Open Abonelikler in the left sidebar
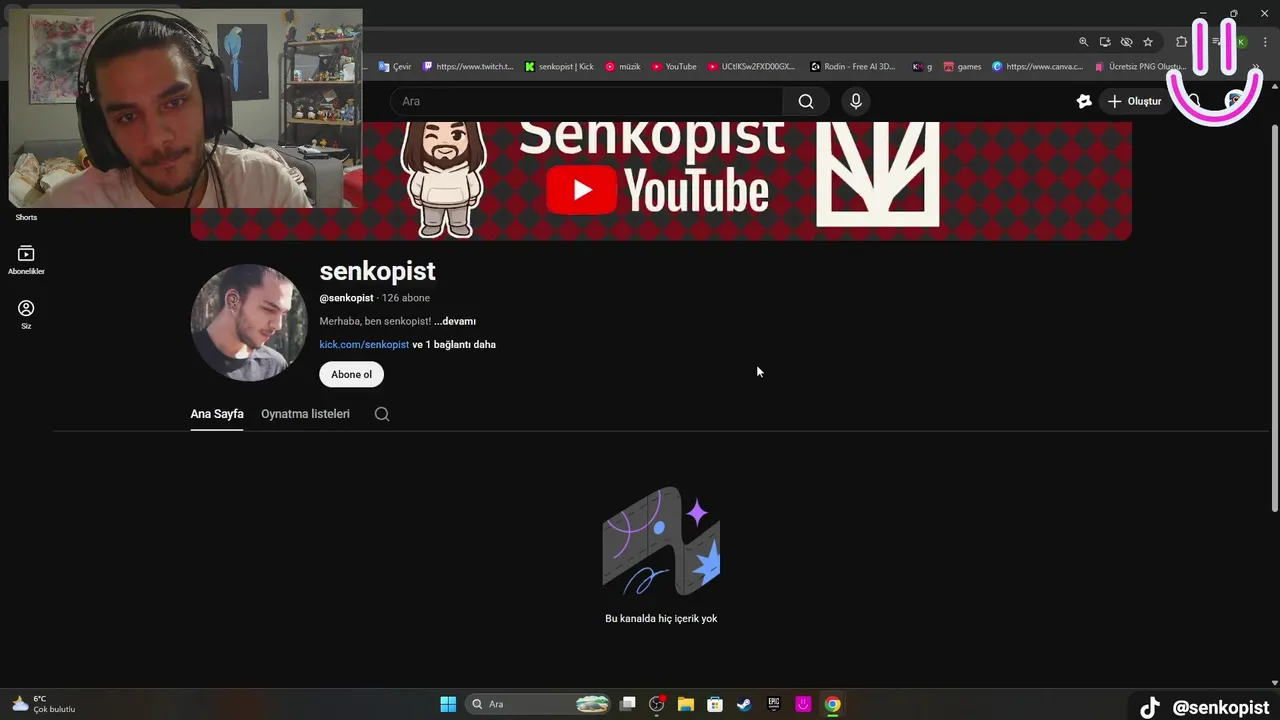The width and height of the screenshot is (1280, 720). click(26, 260)
